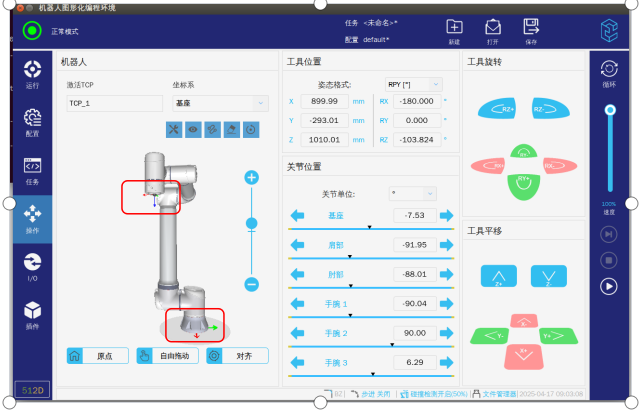
Task: Toggle the 碰撞检测 collision detection status
Action: [x=432, y=394]
